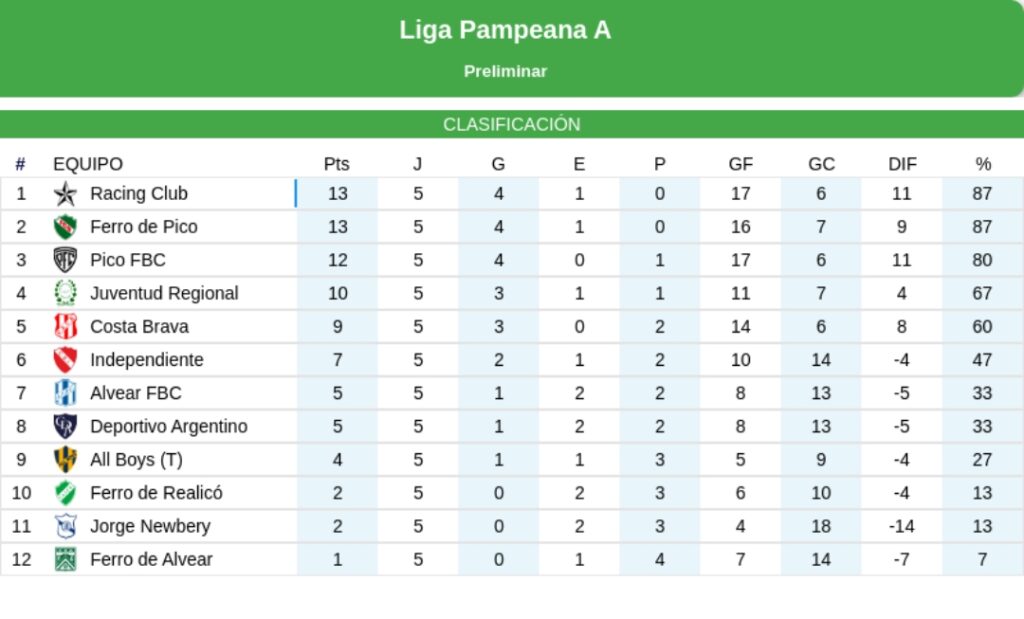Click the Ferro de Pico green crest

tap(65, 227)
